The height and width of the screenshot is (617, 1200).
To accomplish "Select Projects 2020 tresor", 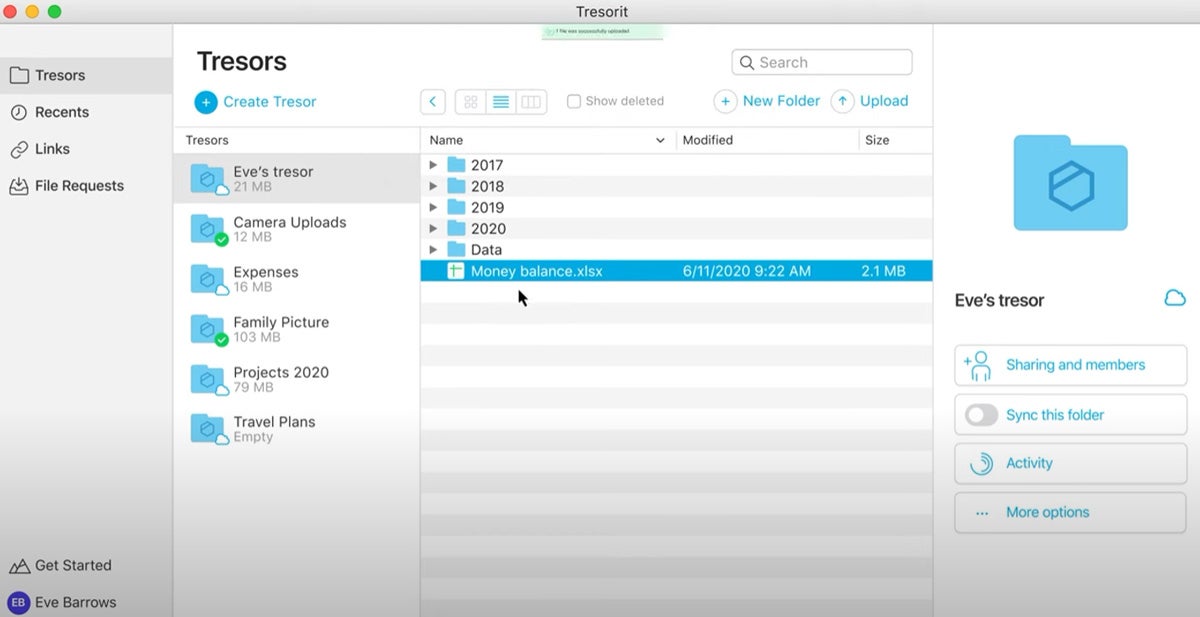I will point(296,379).
